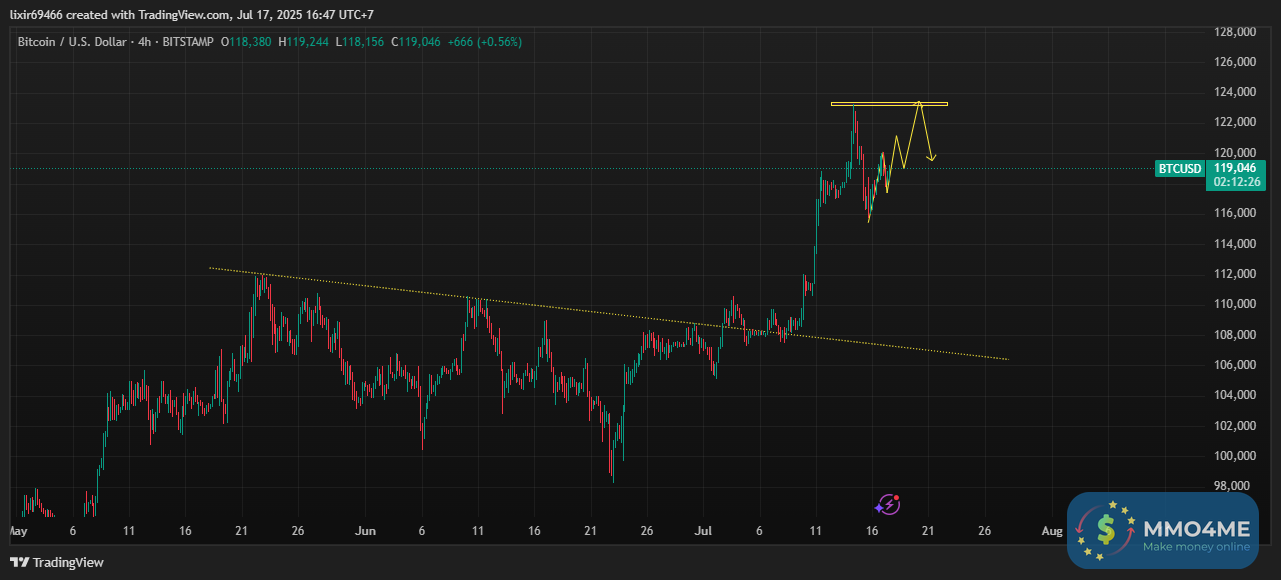Click the May label on the time axis
This screenshot has width=1281, height=580.
[x=17, y=531]
